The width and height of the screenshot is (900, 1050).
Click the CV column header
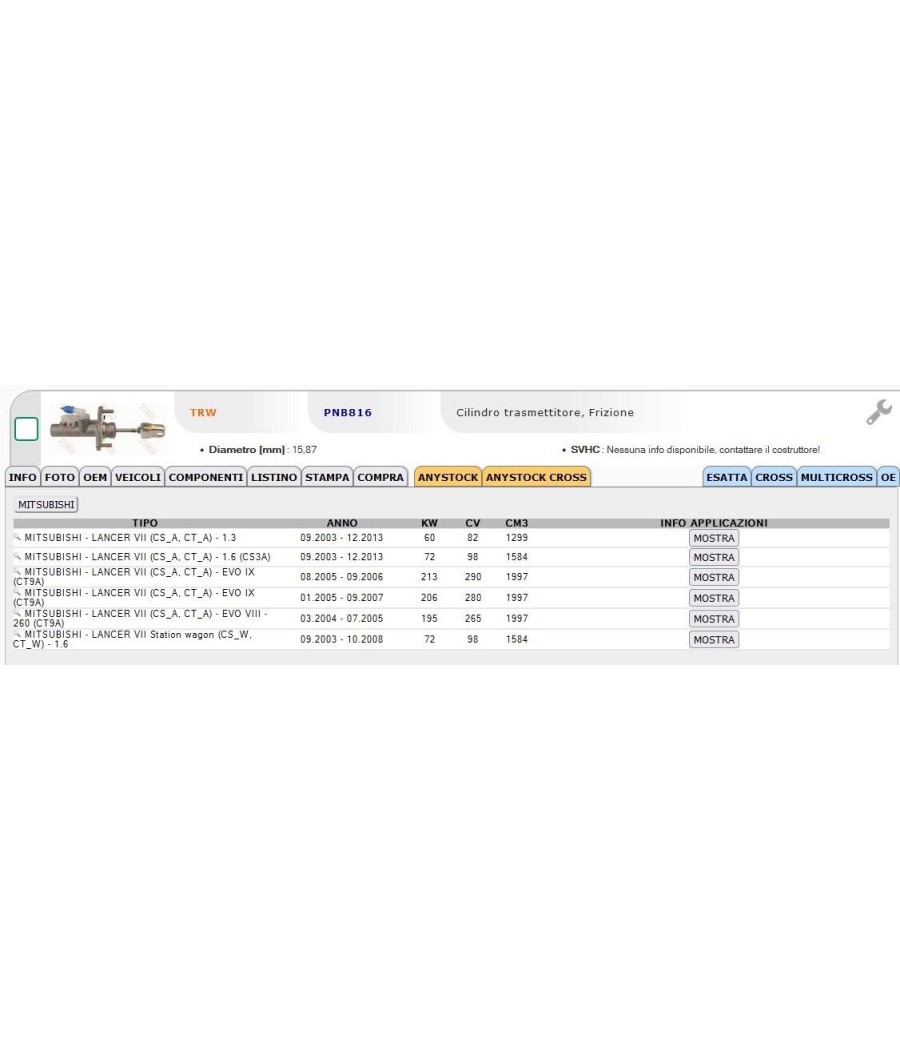[473, 523]
